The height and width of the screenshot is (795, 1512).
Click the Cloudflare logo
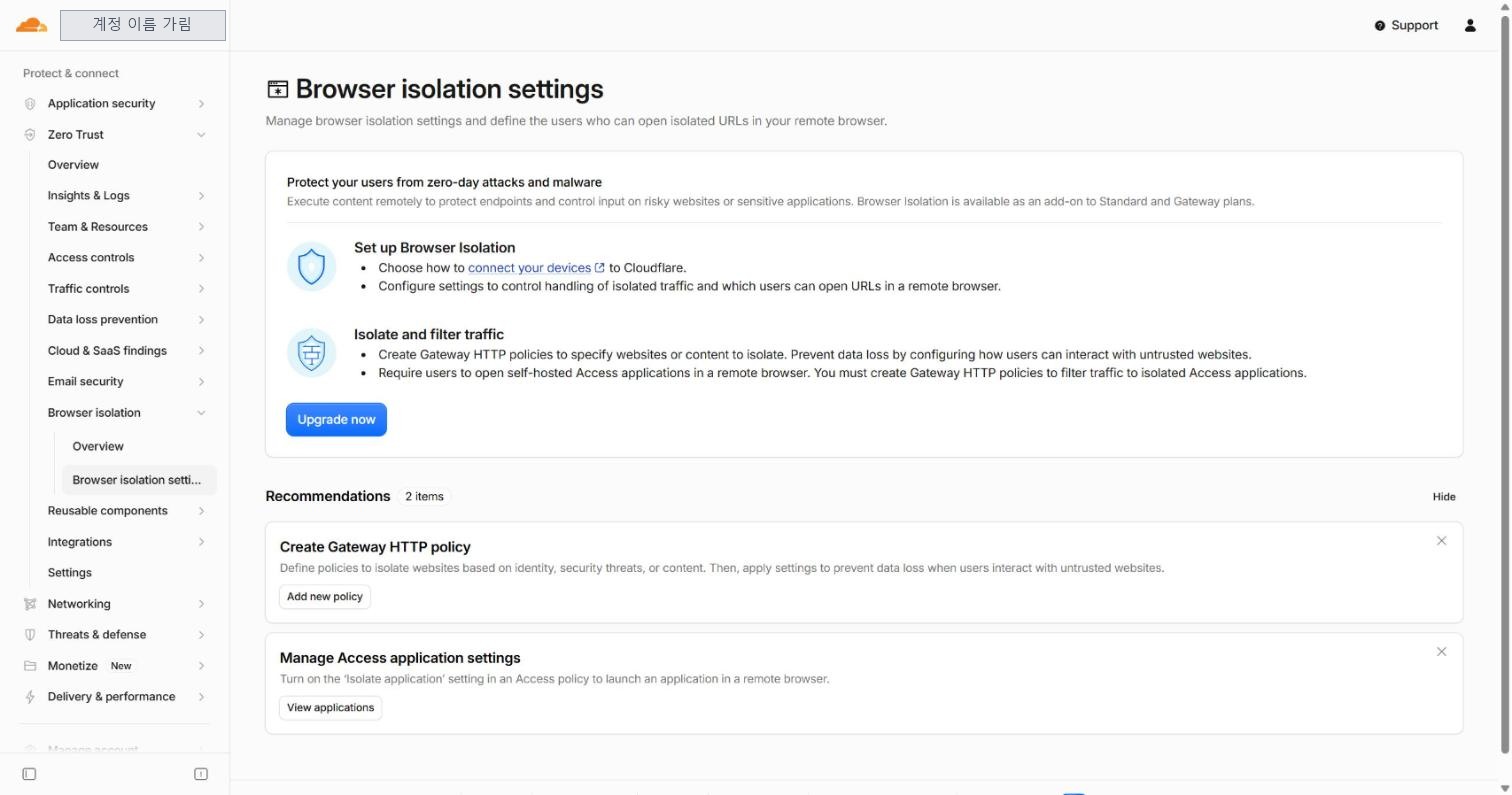[x=31, y=25]
